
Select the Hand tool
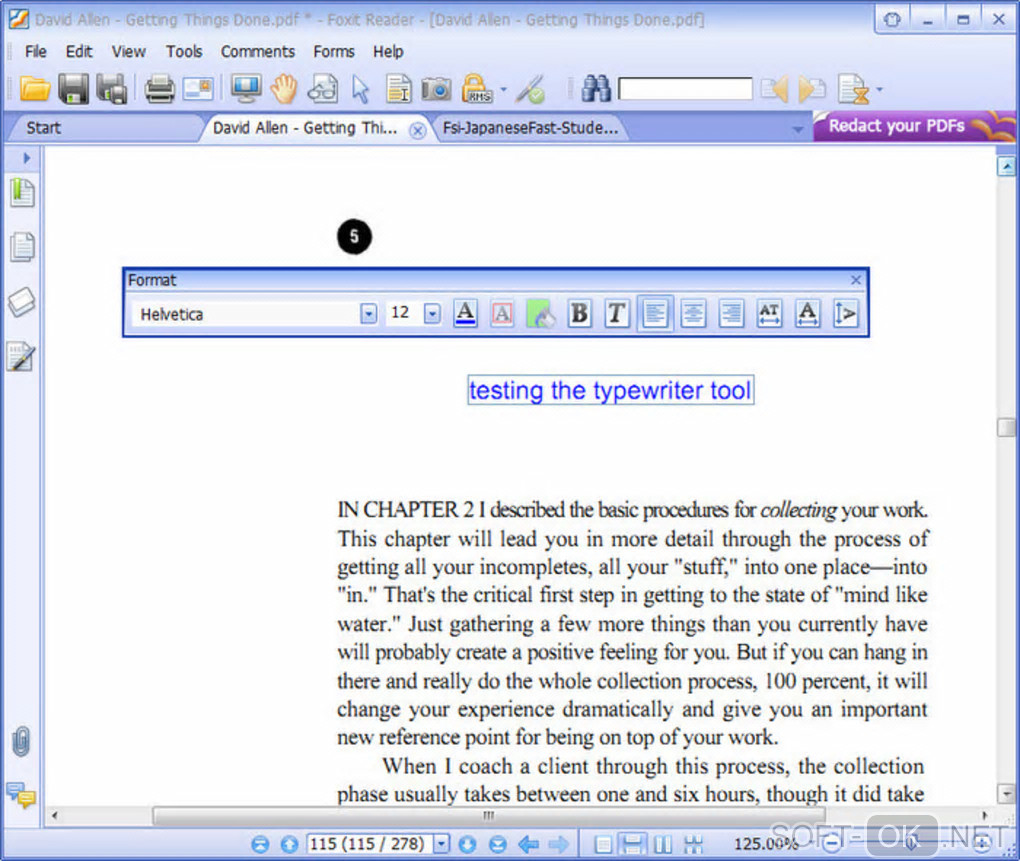click(284, 88)
